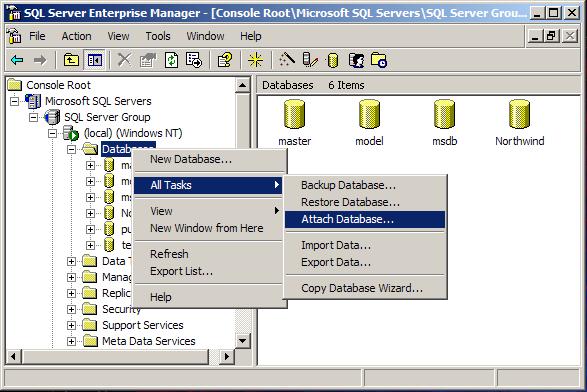Select Meta Data Services in tree
Image resolution: width=587 pixels, height=392 pixels.
(x=149, y=341)
